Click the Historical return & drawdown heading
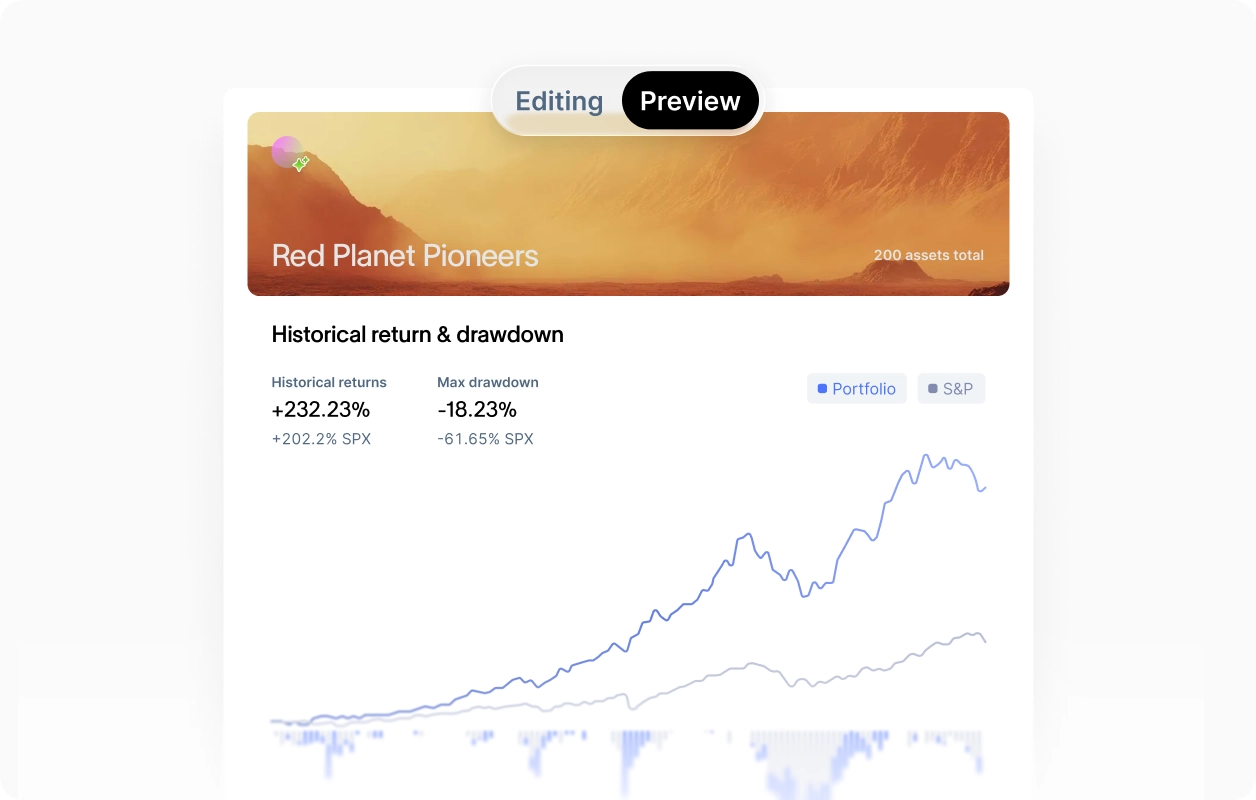 (417, 335)
